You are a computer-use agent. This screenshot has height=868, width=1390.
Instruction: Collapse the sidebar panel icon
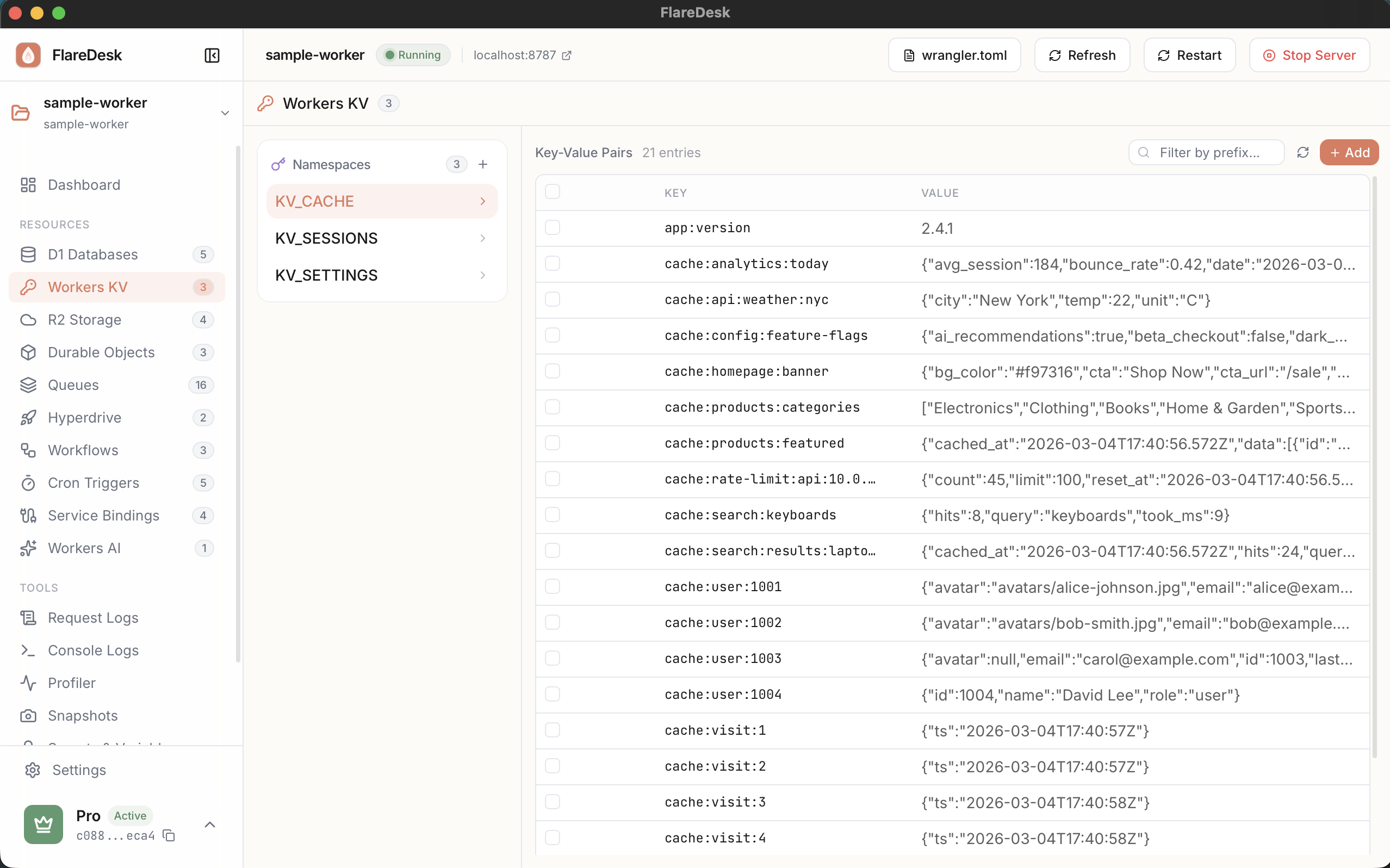[x=212, y=55]
